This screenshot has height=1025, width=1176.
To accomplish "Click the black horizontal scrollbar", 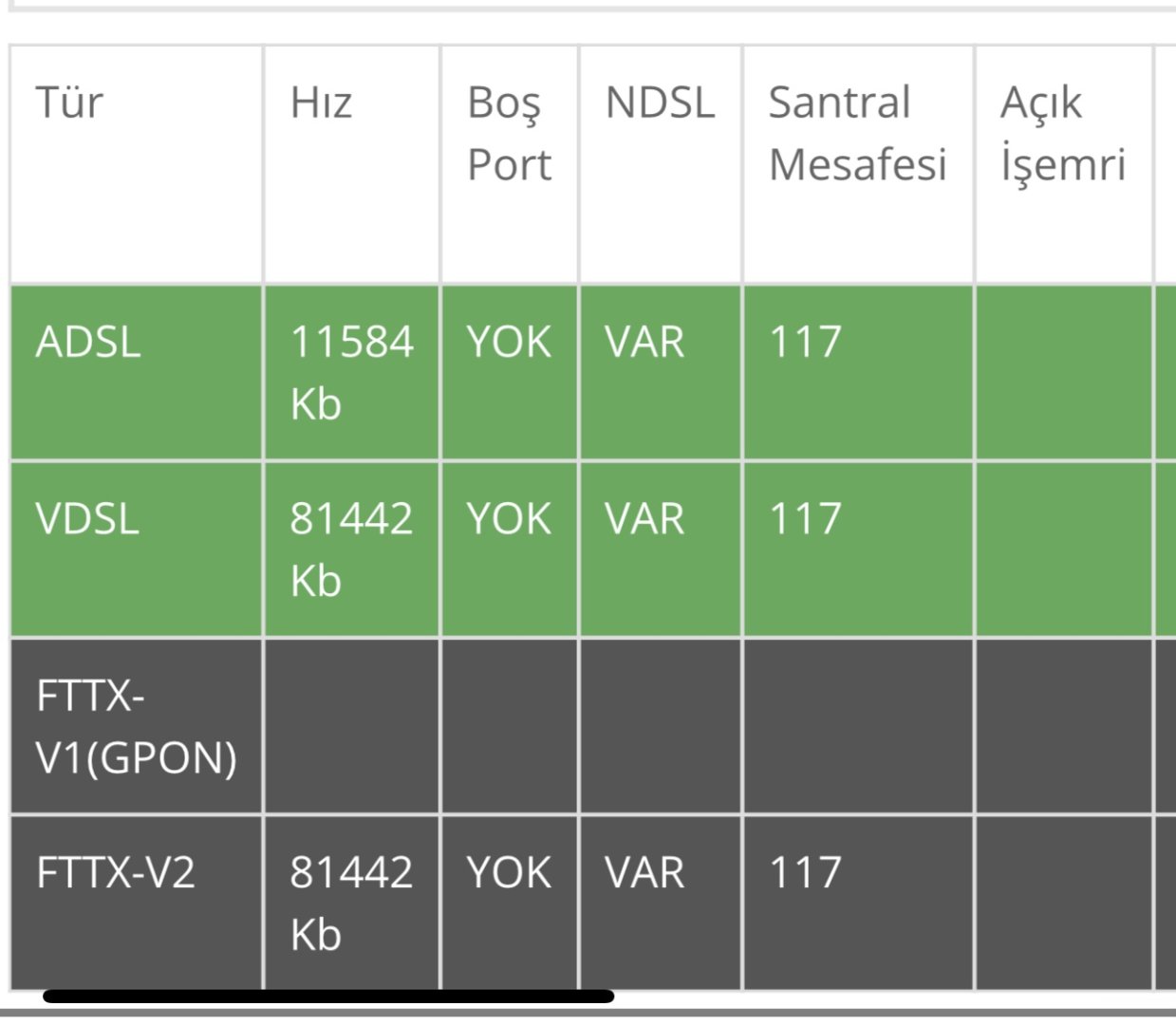I will (x=328, y=997).
